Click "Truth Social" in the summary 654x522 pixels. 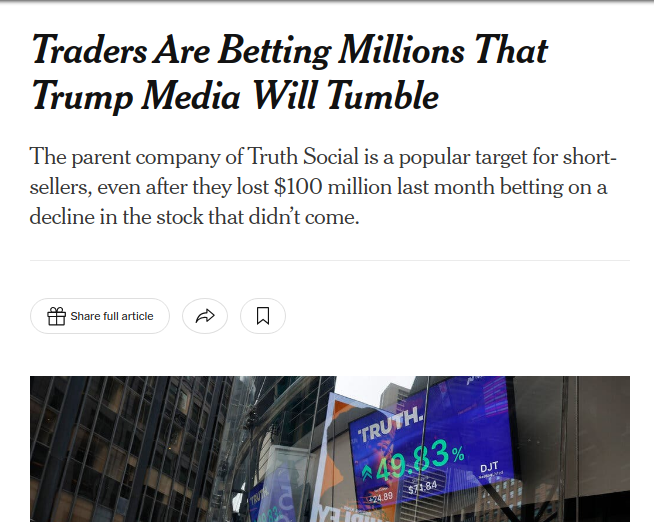point(303,157)
